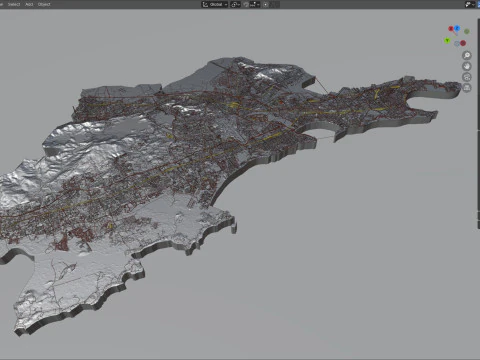
Task: Toggle the camera view button
Action: tap(467, 77)
